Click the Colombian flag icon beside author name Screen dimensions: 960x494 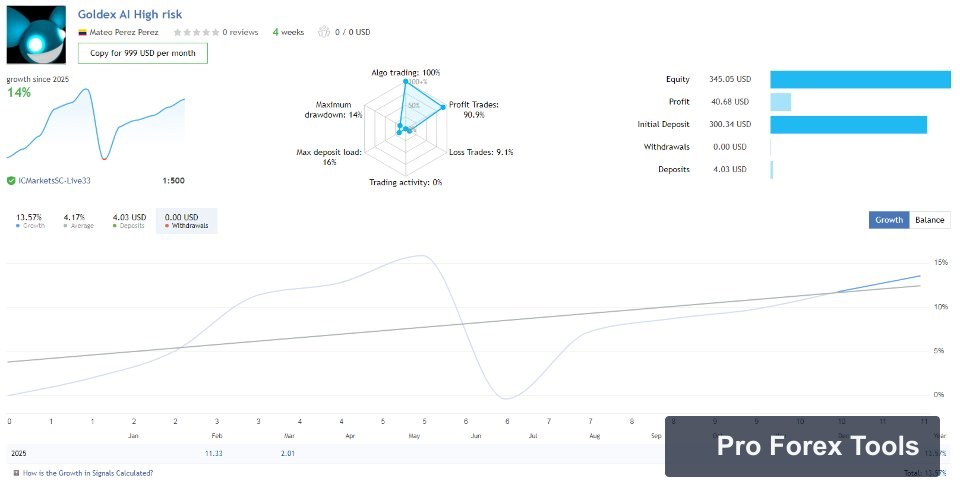click(82, 32)
